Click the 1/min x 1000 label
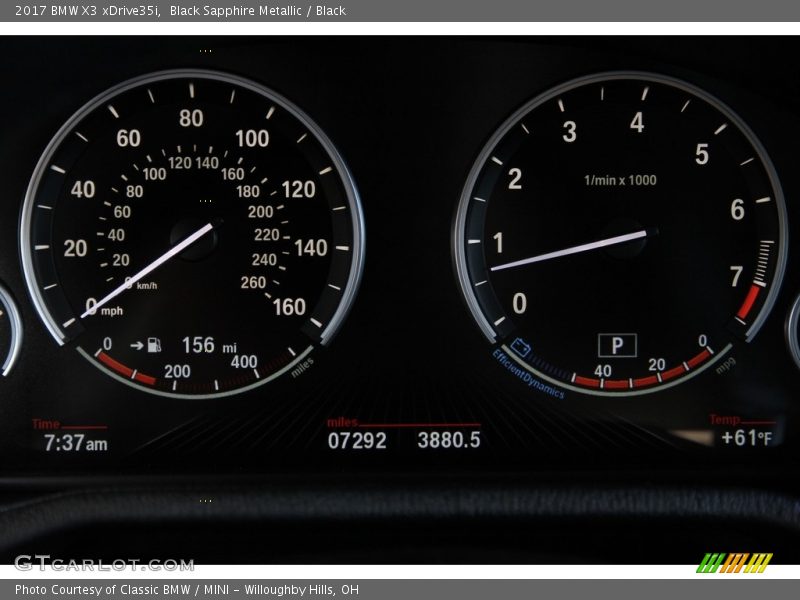 pos(620,180)
